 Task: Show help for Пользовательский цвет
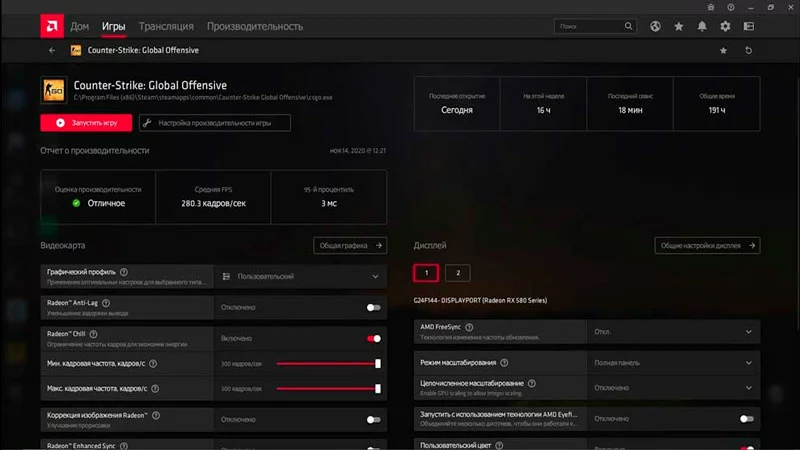(499, 445)
